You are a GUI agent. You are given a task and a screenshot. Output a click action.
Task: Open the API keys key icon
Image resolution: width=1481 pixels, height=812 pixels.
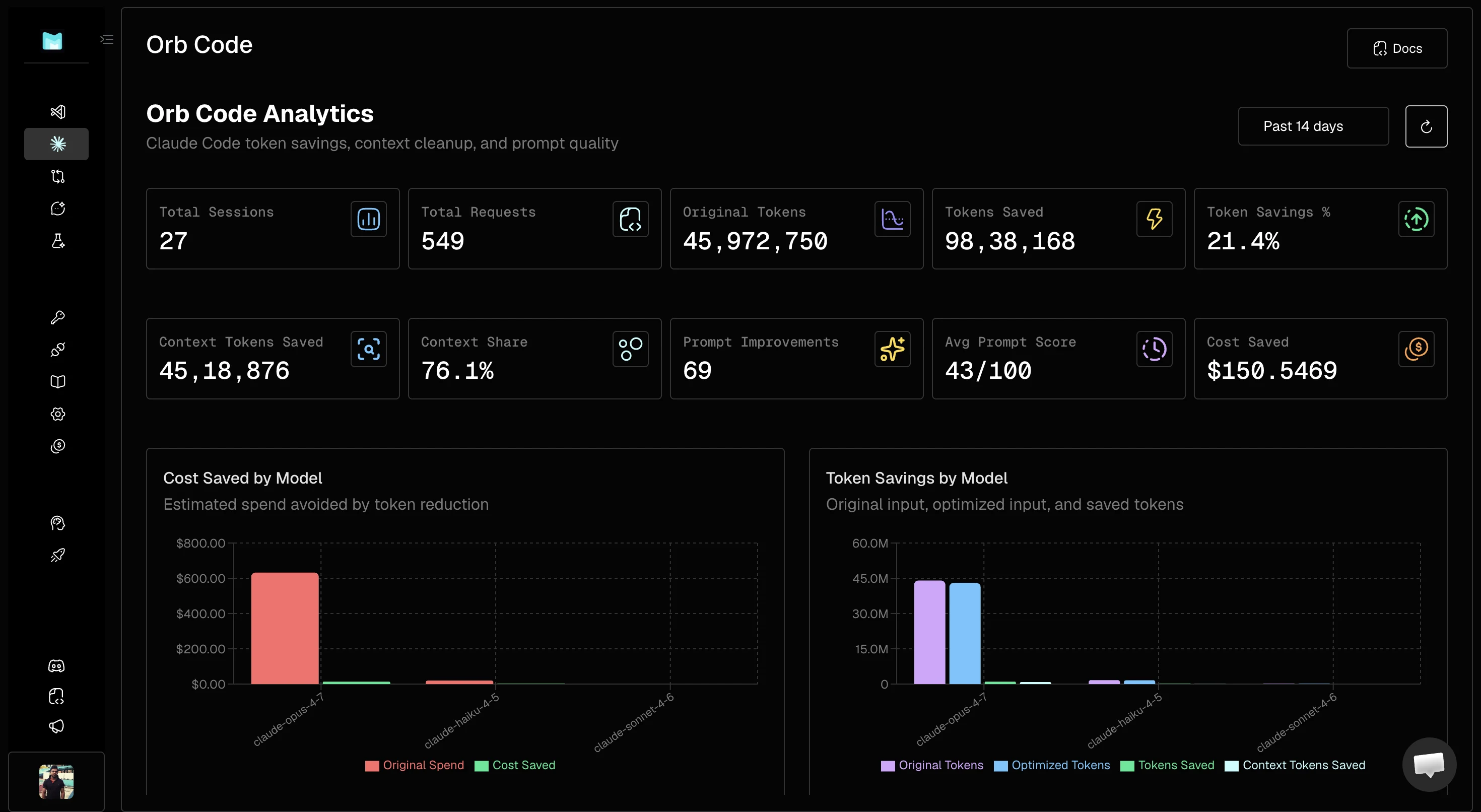pos(57,317)
